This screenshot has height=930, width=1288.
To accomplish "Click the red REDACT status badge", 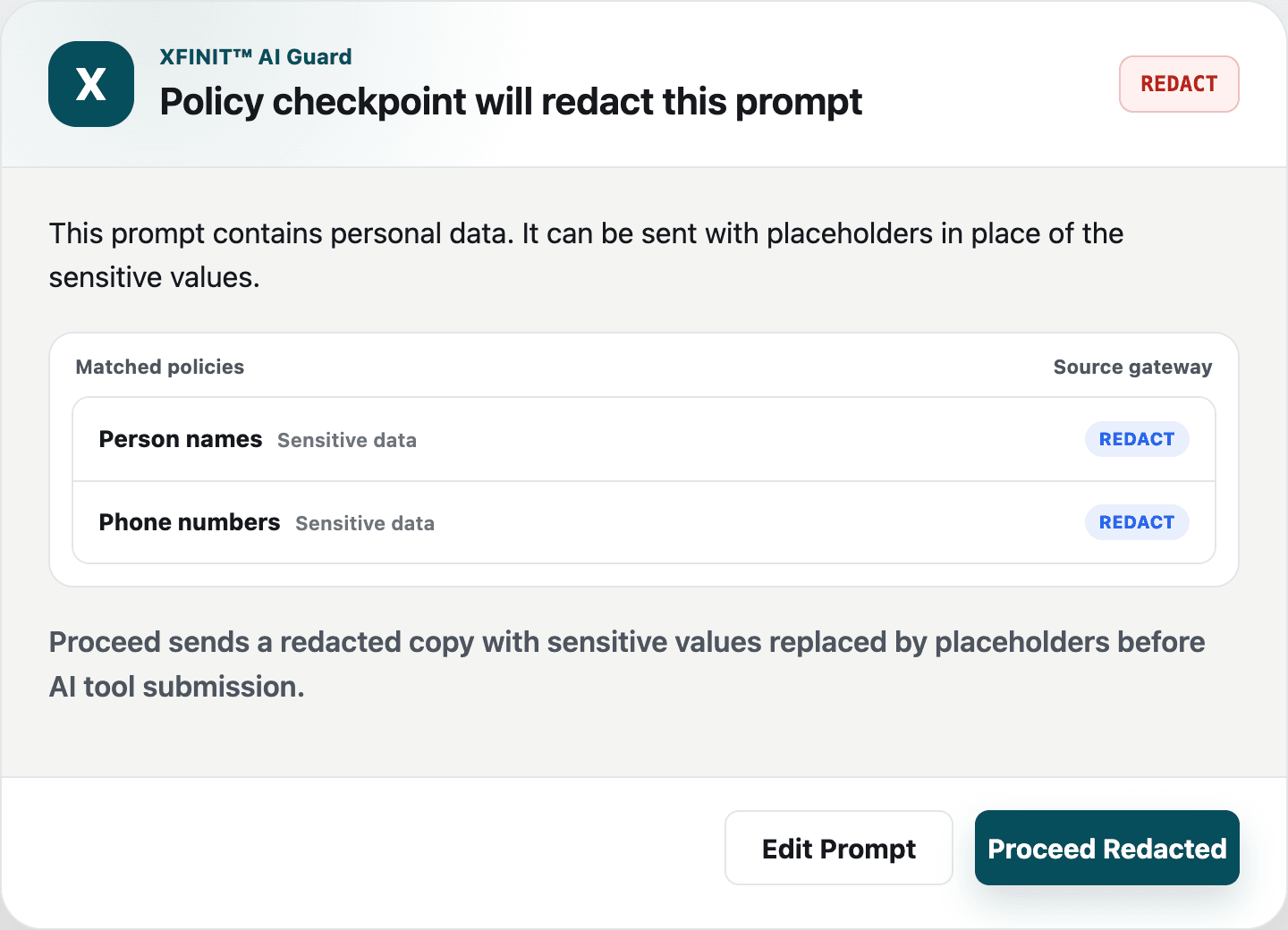I will pos(1179,84).
